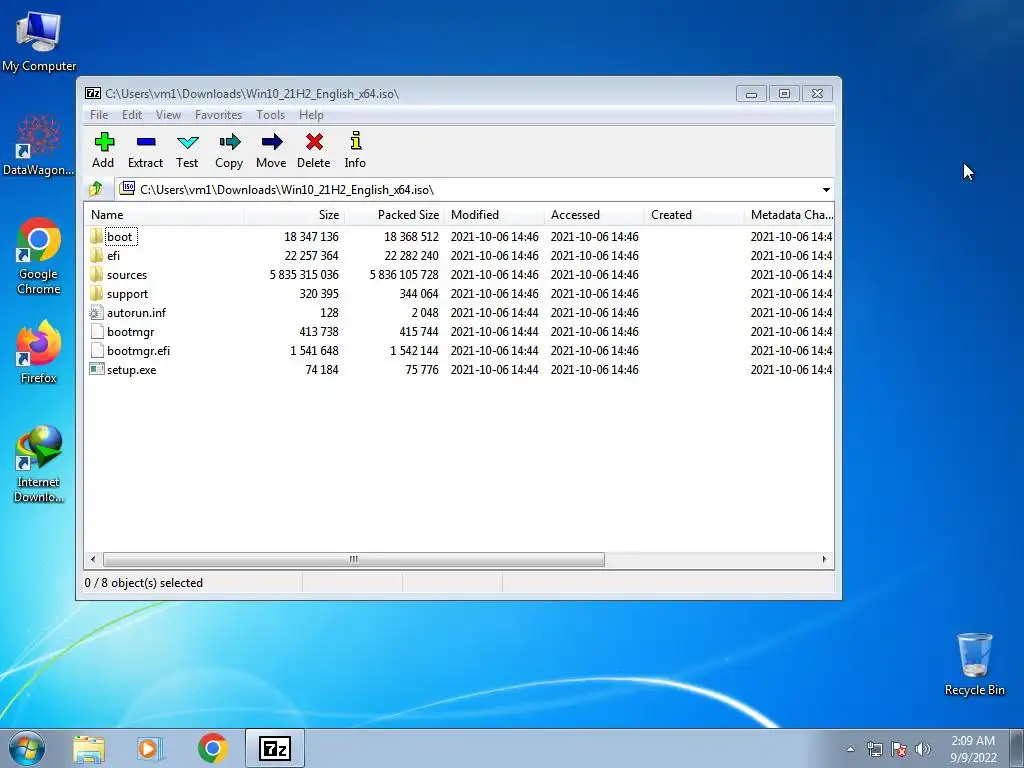Select the efi folder icon
The height and width of the screenshot is (768, 1024).
point(97,255)
